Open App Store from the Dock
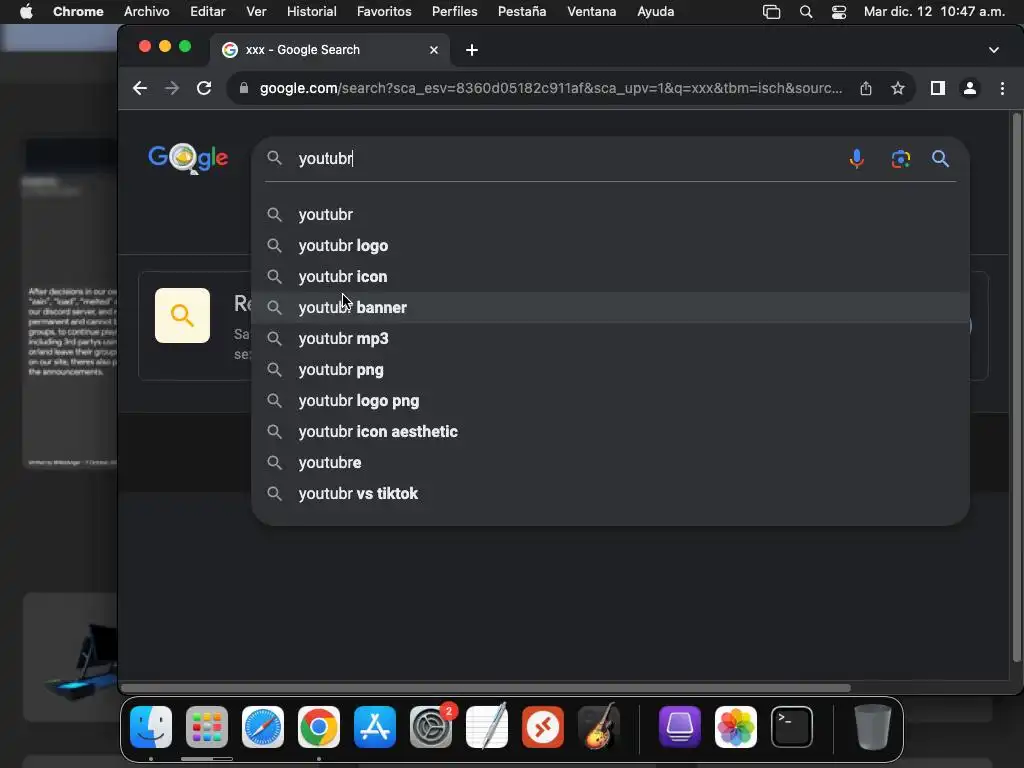 coord(375,727)
